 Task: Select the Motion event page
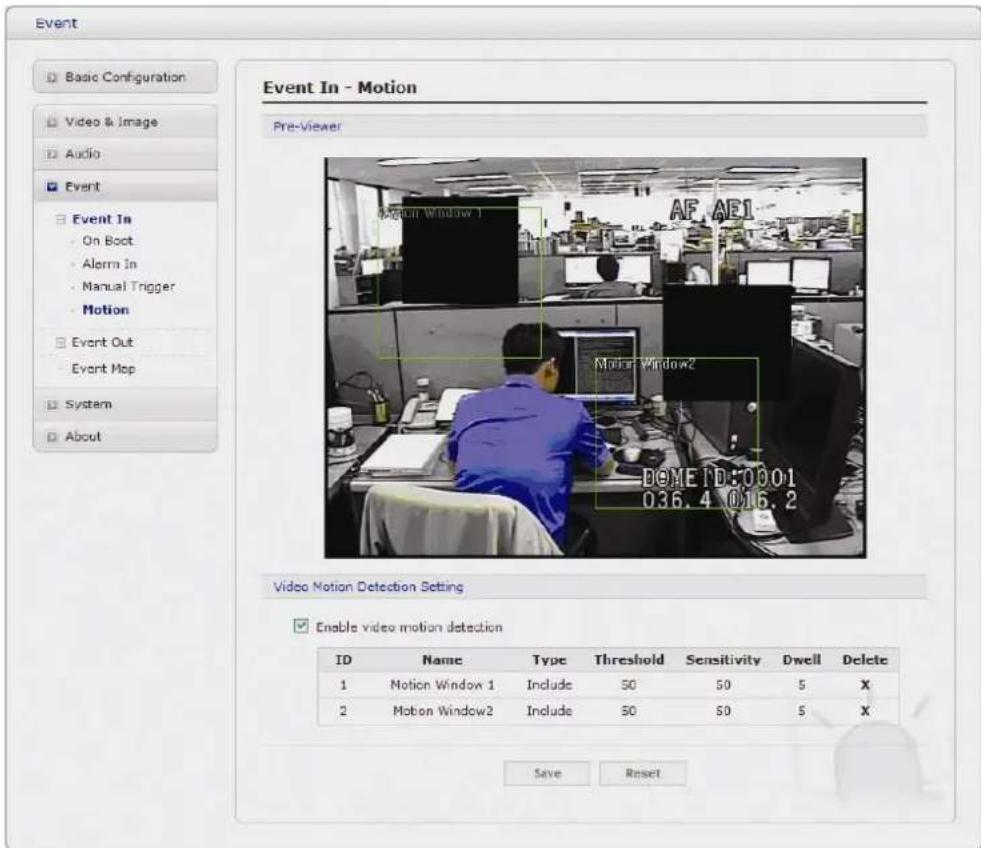106,310
